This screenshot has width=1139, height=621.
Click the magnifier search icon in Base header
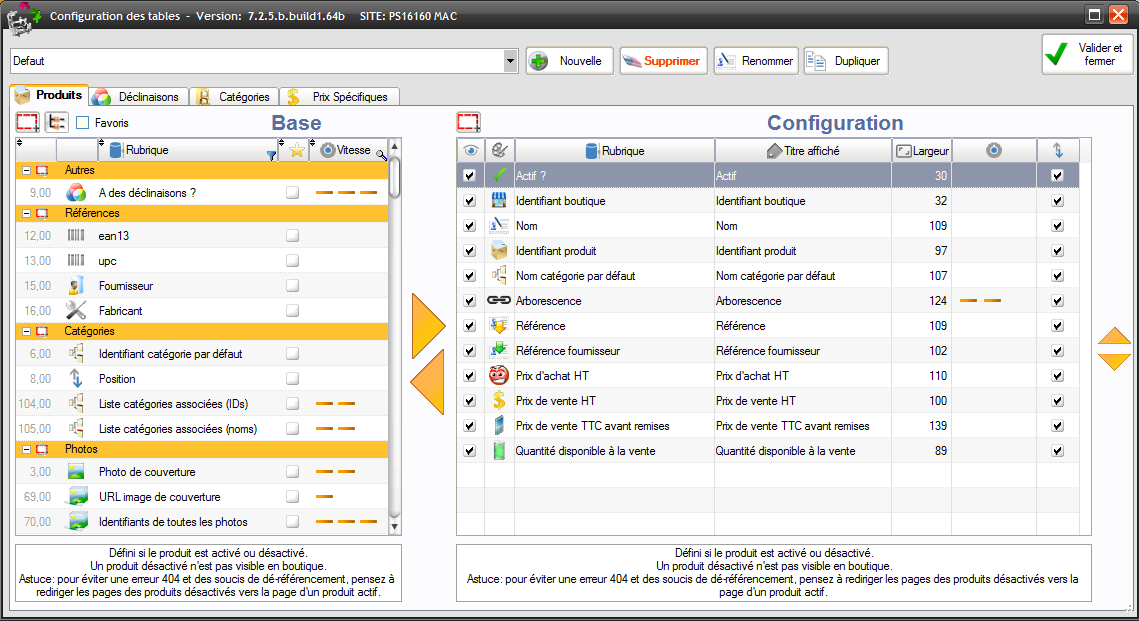[x=381, y=155]
